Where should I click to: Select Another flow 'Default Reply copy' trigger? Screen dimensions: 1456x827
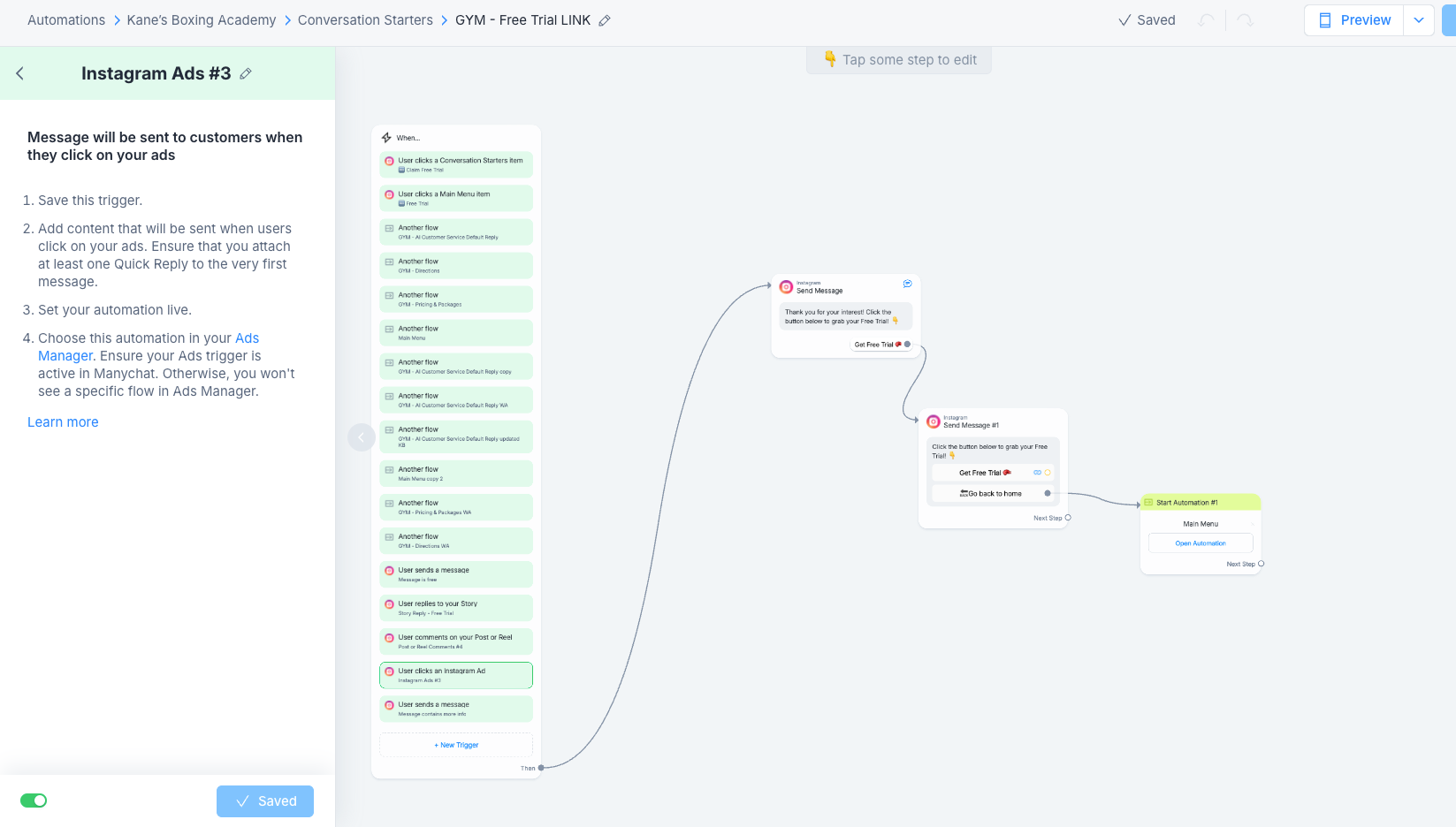pos(456,366)
